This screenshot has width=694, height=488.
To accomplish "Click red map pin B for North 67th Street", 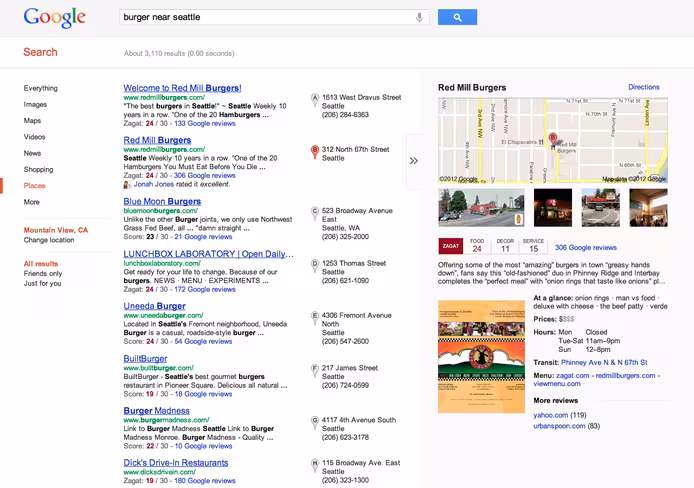I will (x=315, y=152).
